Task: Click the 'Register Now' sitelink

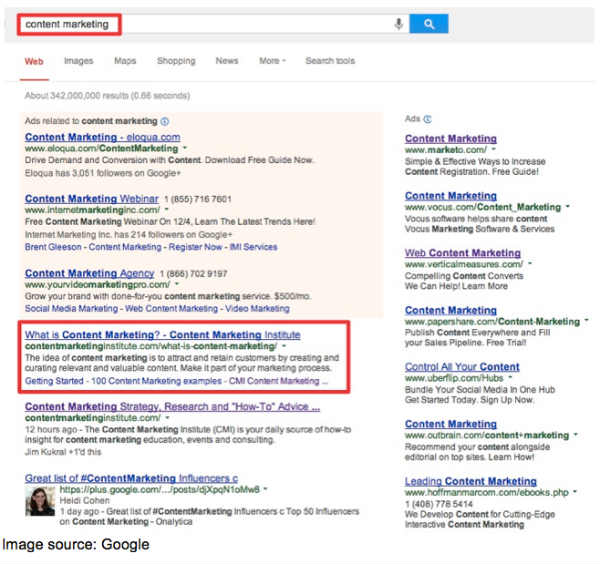Action: [195, 247]
